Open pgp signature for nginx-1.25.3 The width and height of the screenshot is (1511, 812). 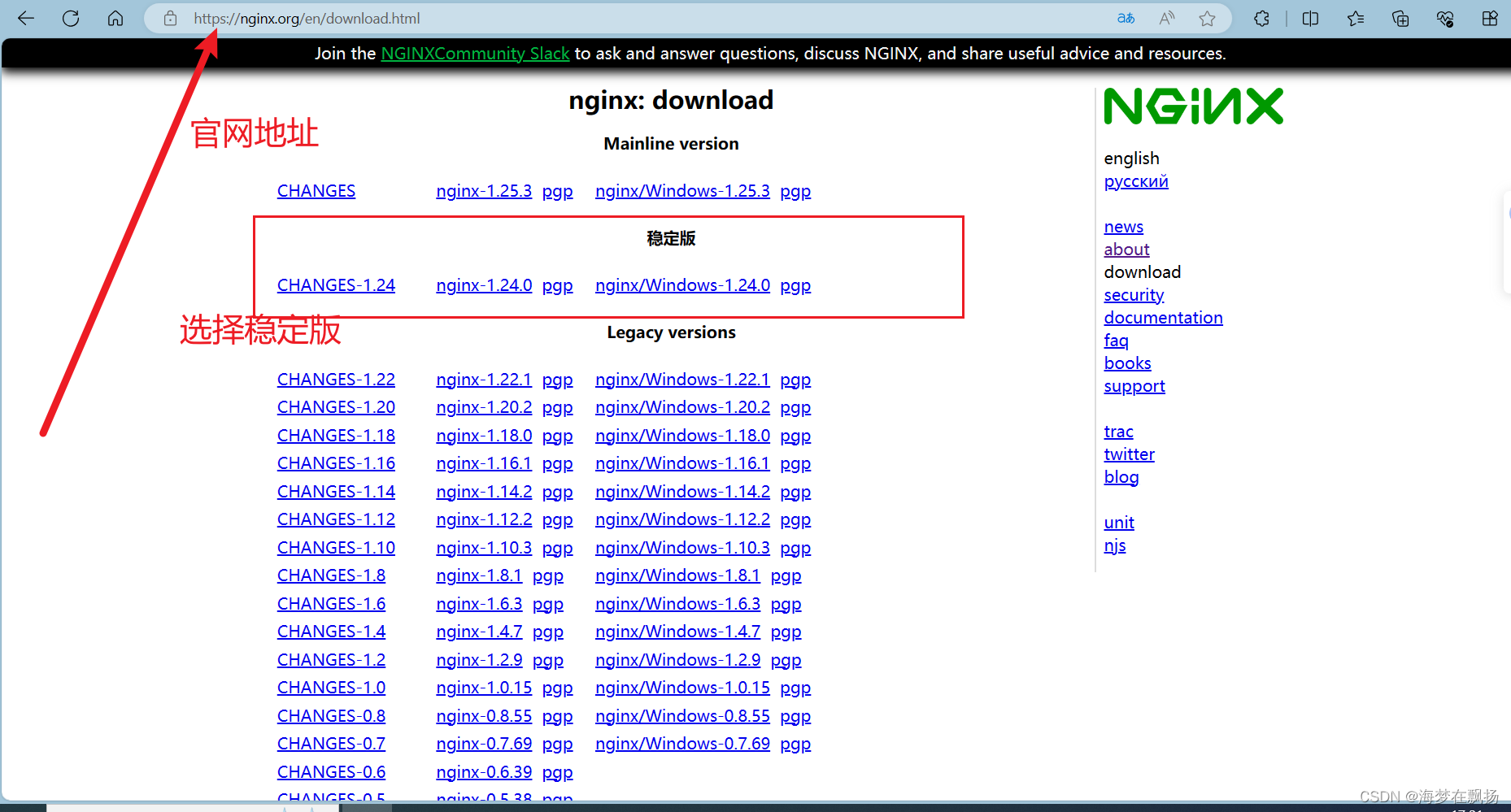point(558,192)
